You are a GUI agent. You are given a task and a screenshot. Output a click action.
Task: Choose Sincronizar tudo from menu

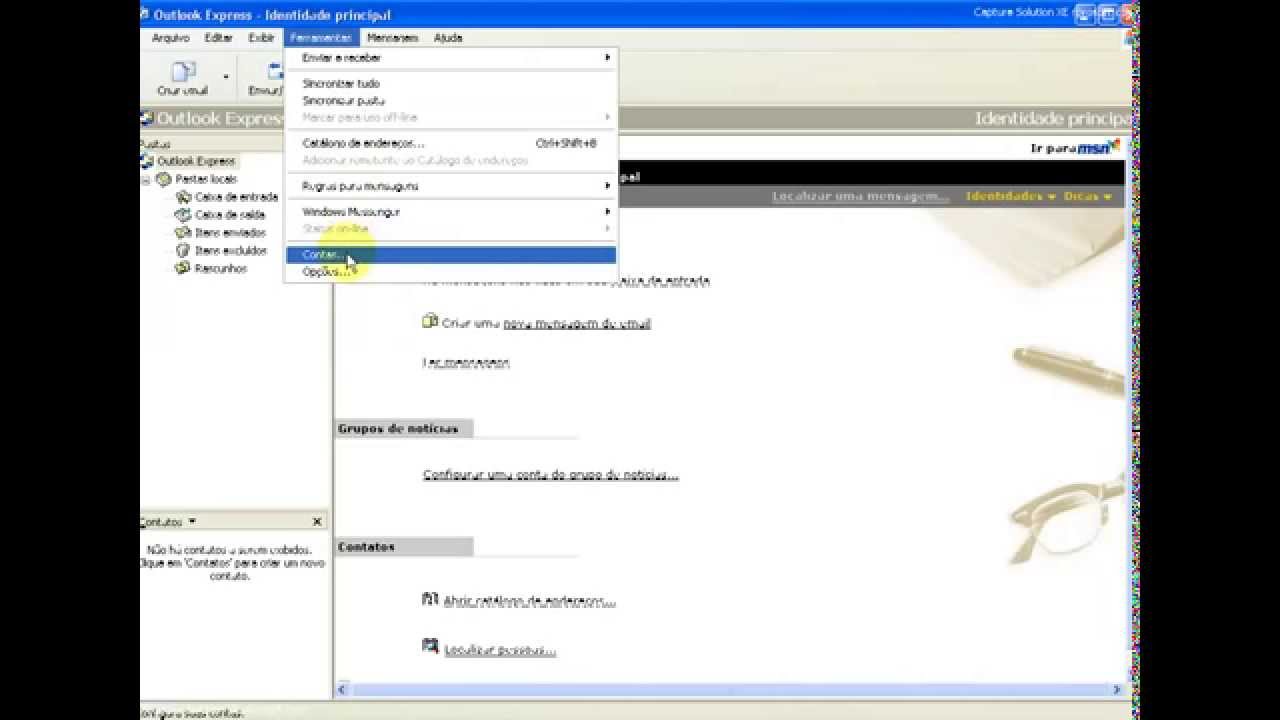coord(452,84)
